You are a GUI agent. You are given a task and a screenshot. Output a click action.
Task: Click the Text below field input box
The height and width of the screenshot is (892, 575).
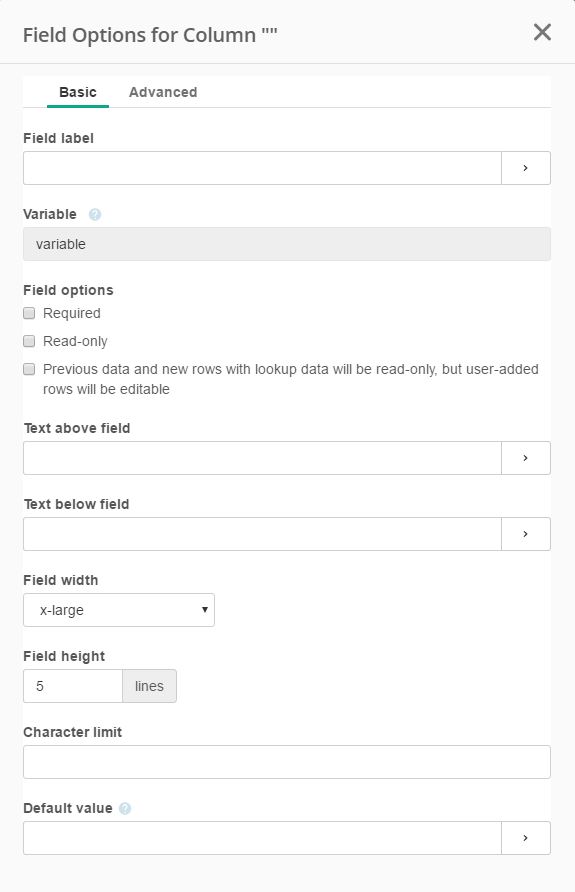pyautogui.click(x=262, y=534)
